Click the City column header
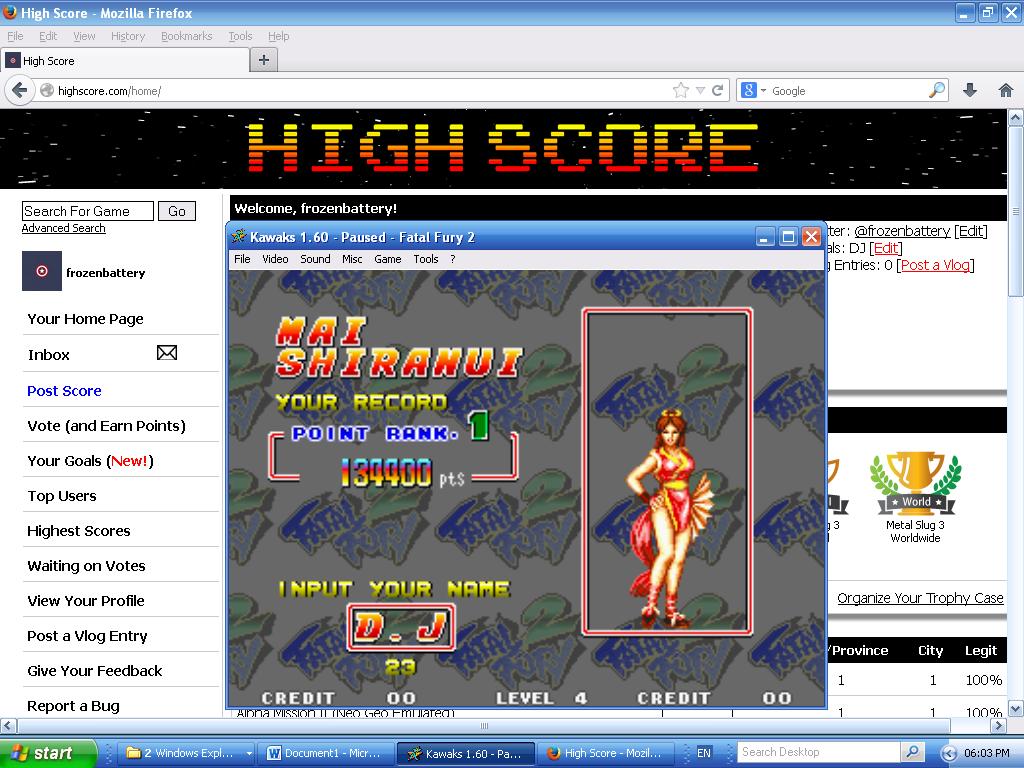Screen dimensions: 1024x768 [931, 650]
